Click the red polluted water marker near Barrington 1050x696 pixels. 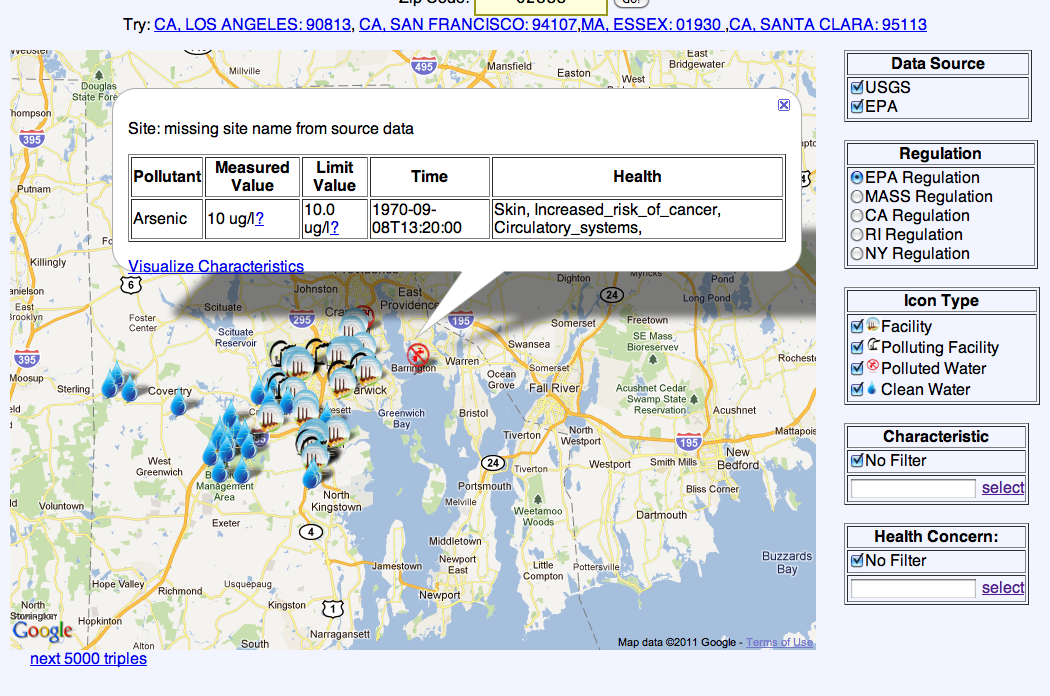point(418,354)
